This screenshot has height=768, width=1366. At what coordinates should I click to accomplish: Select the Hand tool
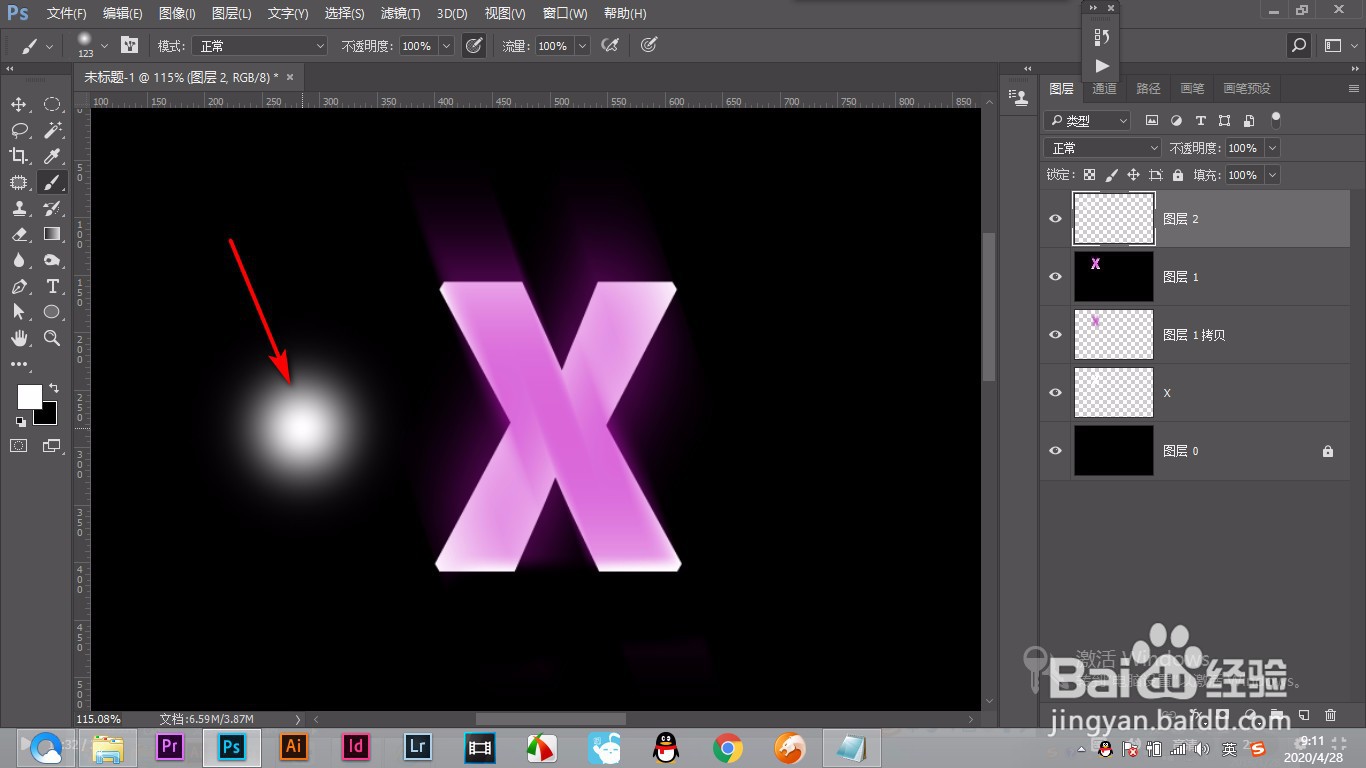click(x=19, y=338)
